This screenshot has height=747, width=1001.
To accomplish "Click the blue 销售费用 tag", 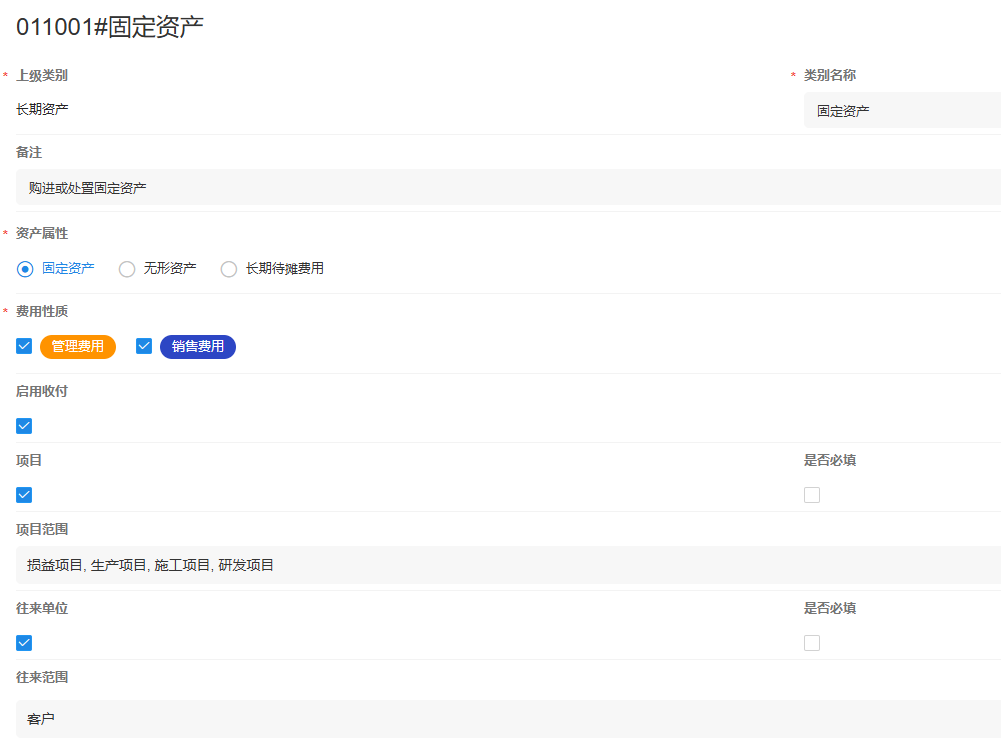I will pyautogui.click(x=198, y=347).
